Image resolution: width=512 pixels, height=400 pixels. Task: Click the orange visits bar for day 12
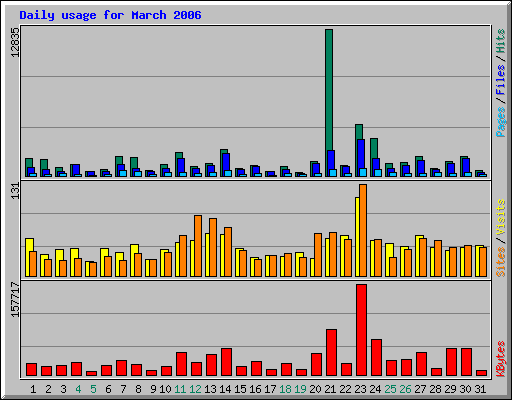click(x=198, y=246)
